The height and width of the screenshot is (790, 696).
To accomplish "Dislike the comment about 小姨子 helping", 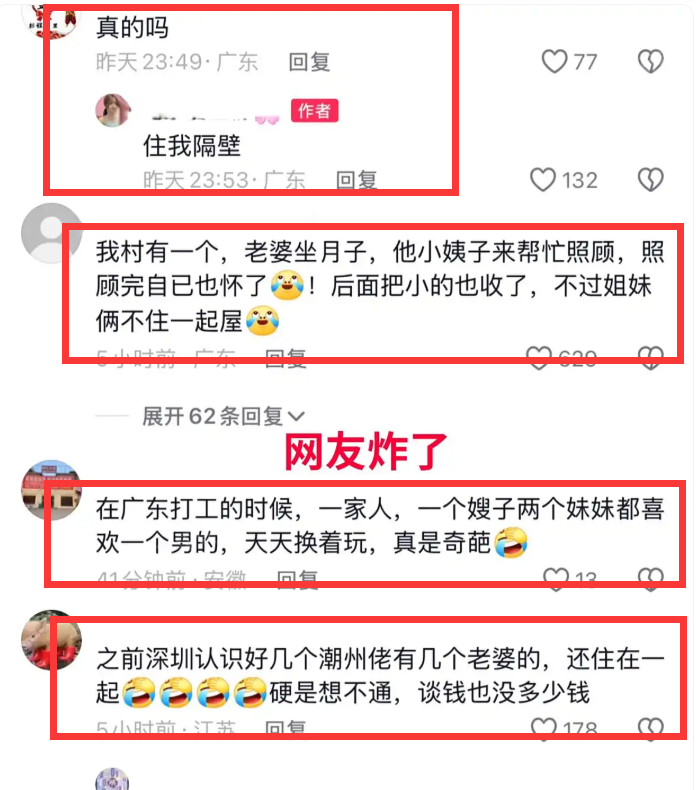I will click(x=651, y=358).
